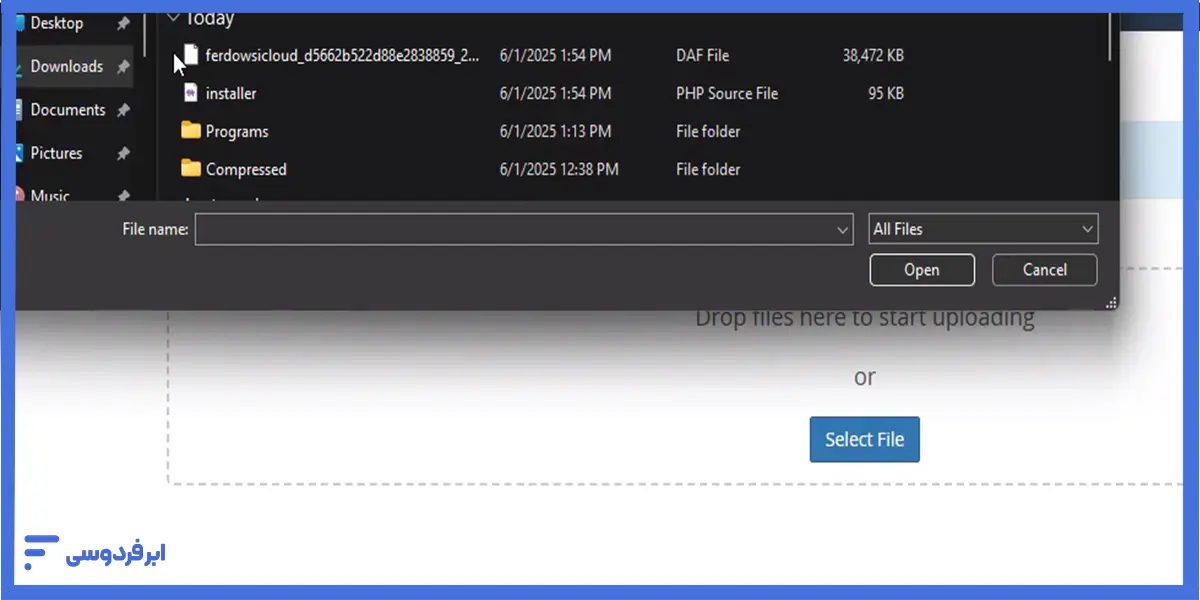
Task: Go to Downloads in sidebar
Action: (66, 66)
